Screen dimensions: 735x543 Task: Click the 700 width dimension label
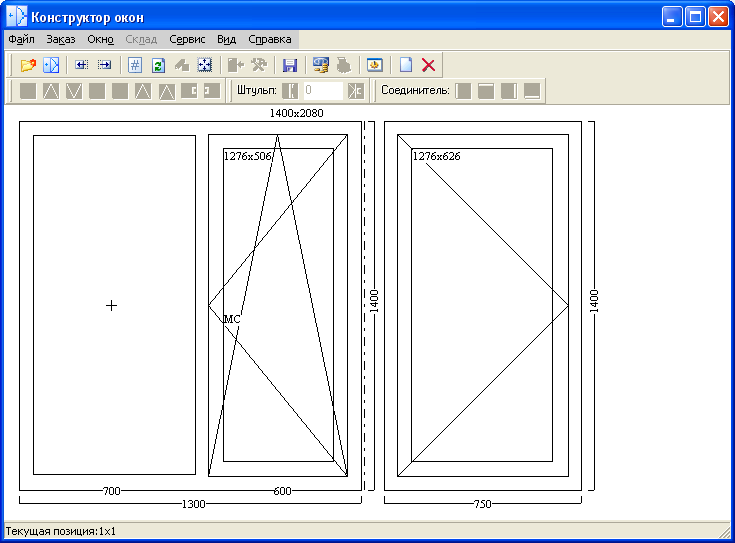pos(112,491)
